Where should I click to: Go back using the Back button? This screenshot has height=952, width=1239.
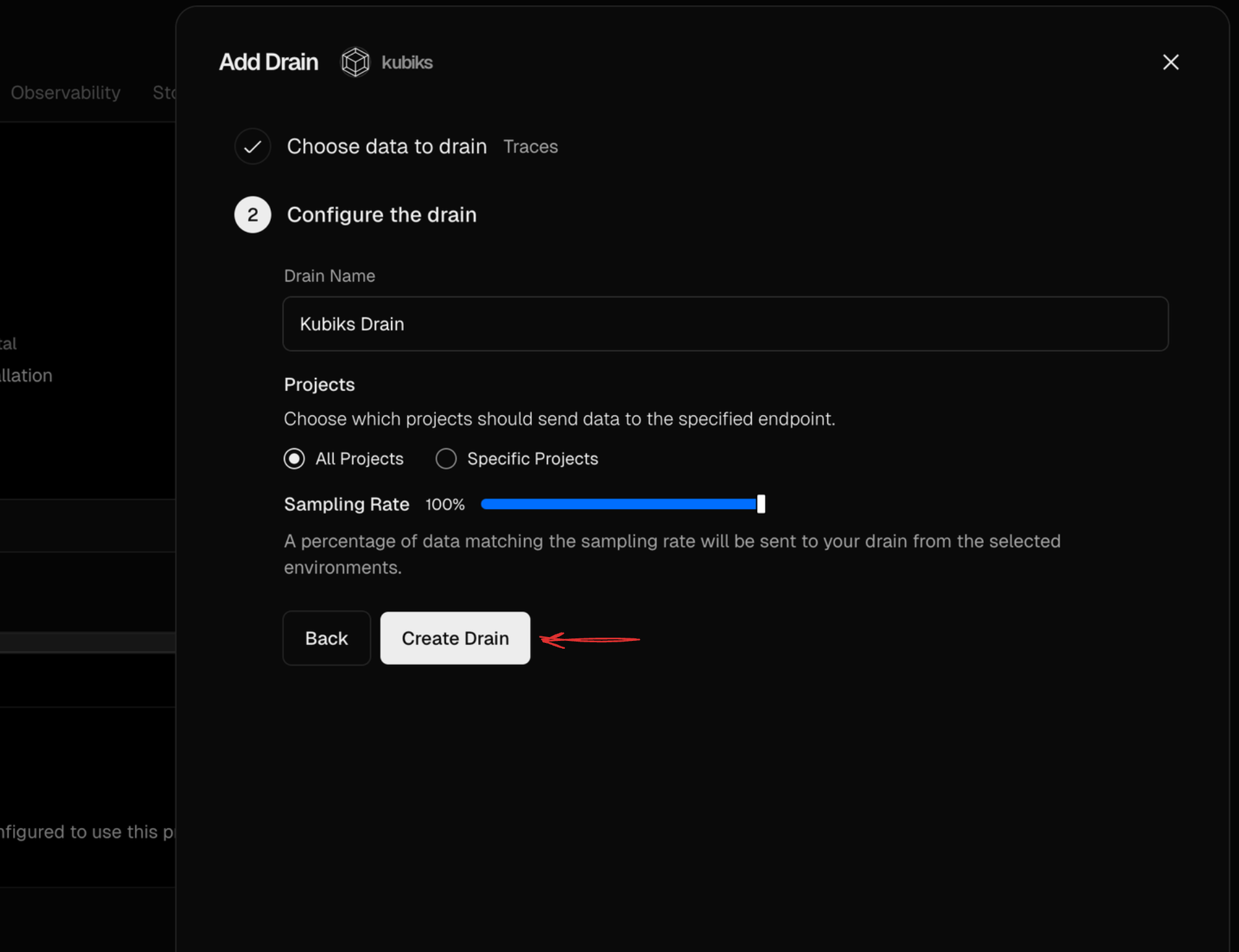click(327, 638)
